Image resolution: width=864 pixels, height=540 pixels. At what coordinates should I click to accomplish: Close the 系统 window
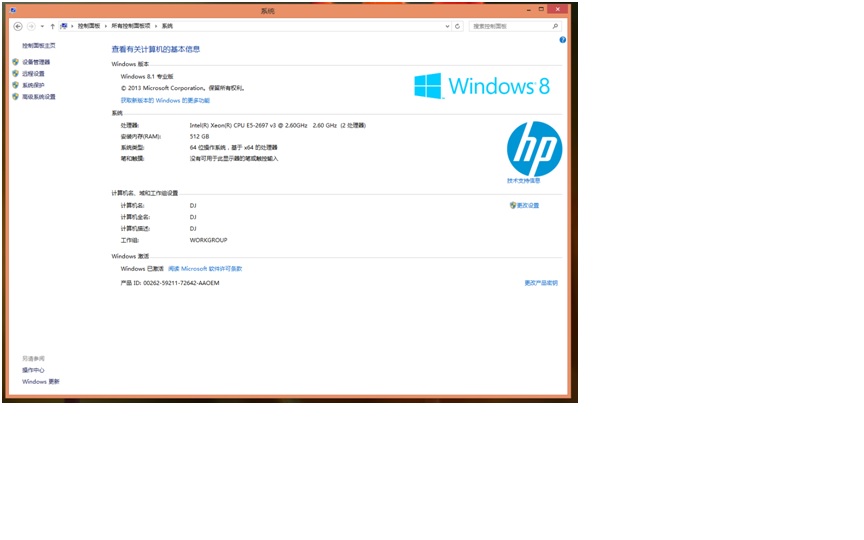click(x=558, y=9)
